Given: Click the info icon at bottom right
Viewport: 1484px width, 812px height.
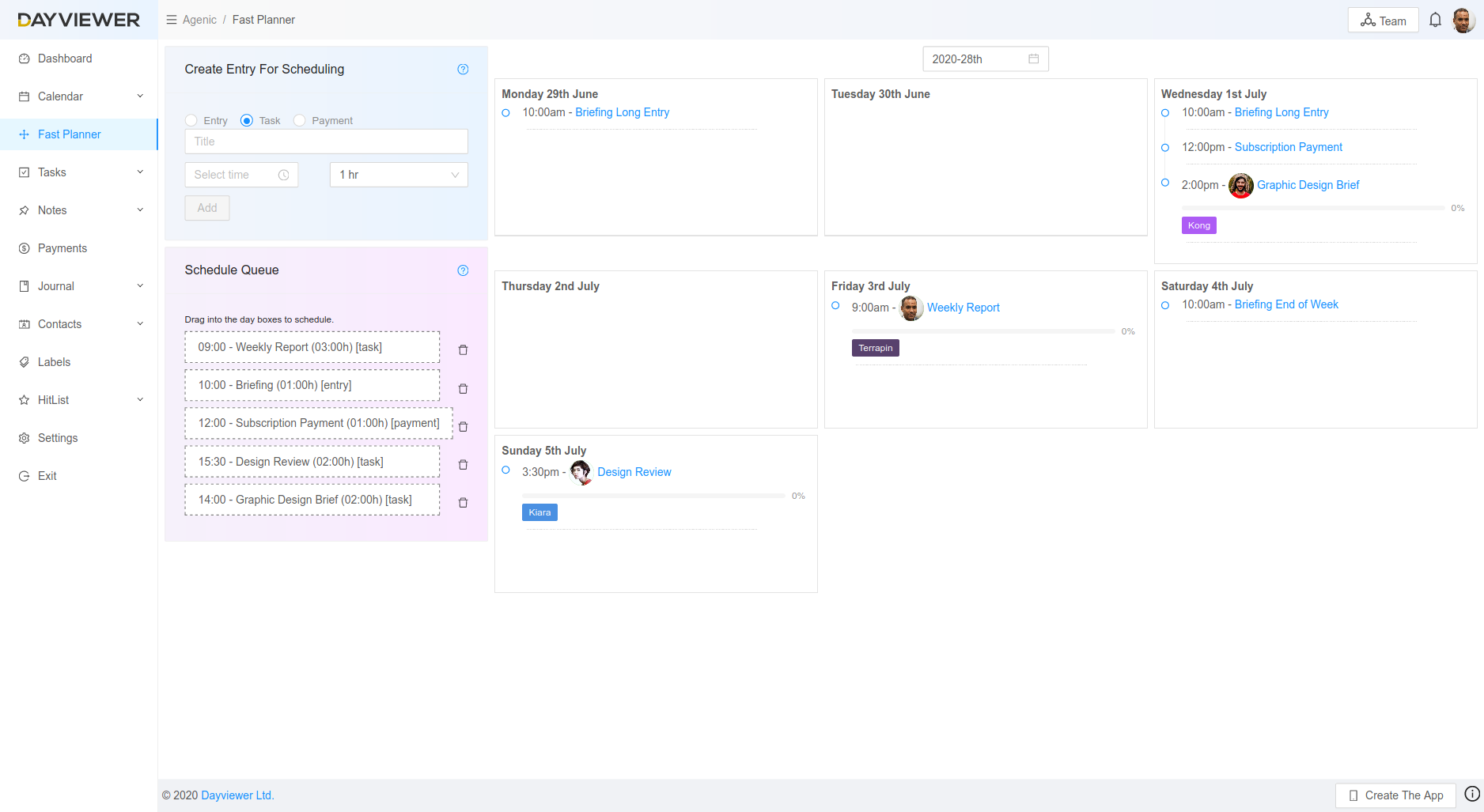Looking at the screenshot, I should (x=1471, y=794).
